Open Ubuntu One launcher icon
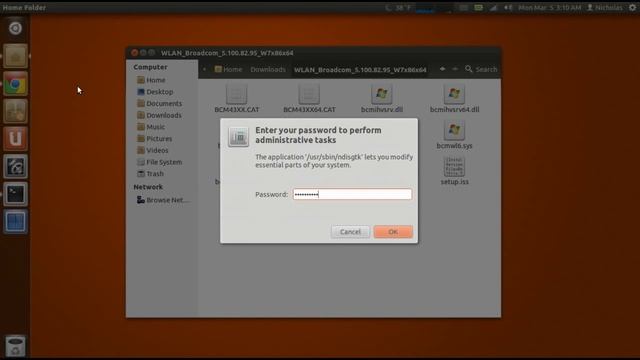 pyautogui.click(x=16, y=138)
